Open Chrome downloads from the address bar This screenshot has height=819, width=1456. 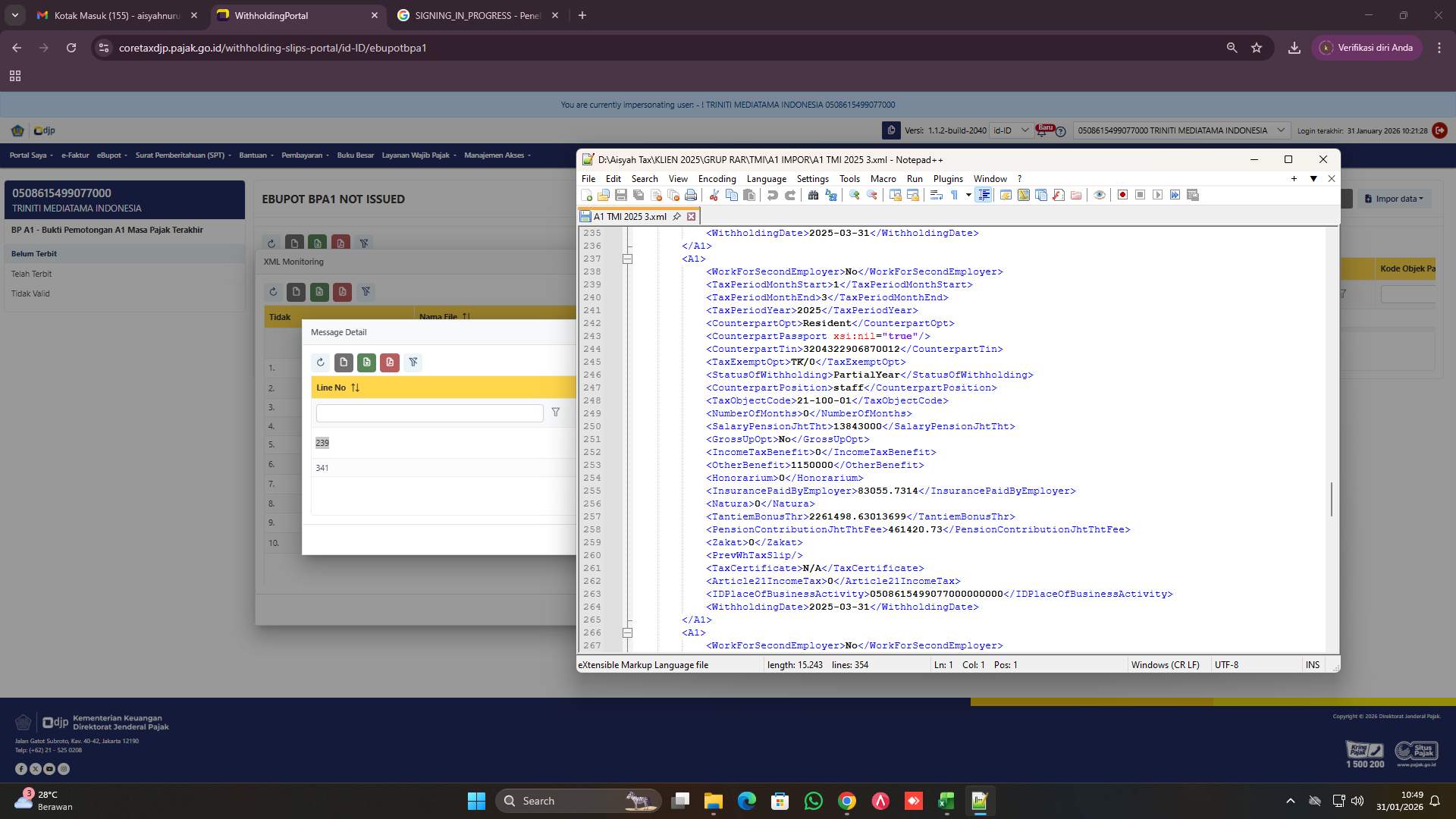(x=1294, y=48)
